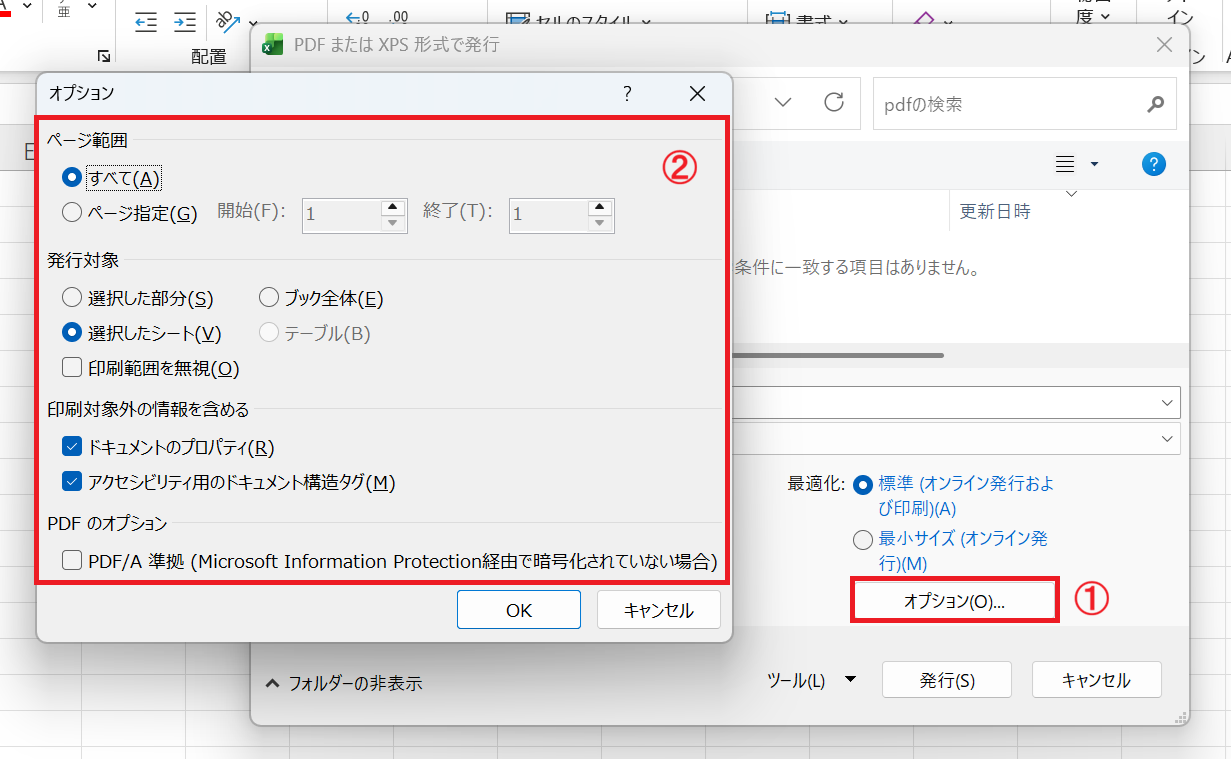Click フォルダーの非表示 to hide folders

[343, 684]
